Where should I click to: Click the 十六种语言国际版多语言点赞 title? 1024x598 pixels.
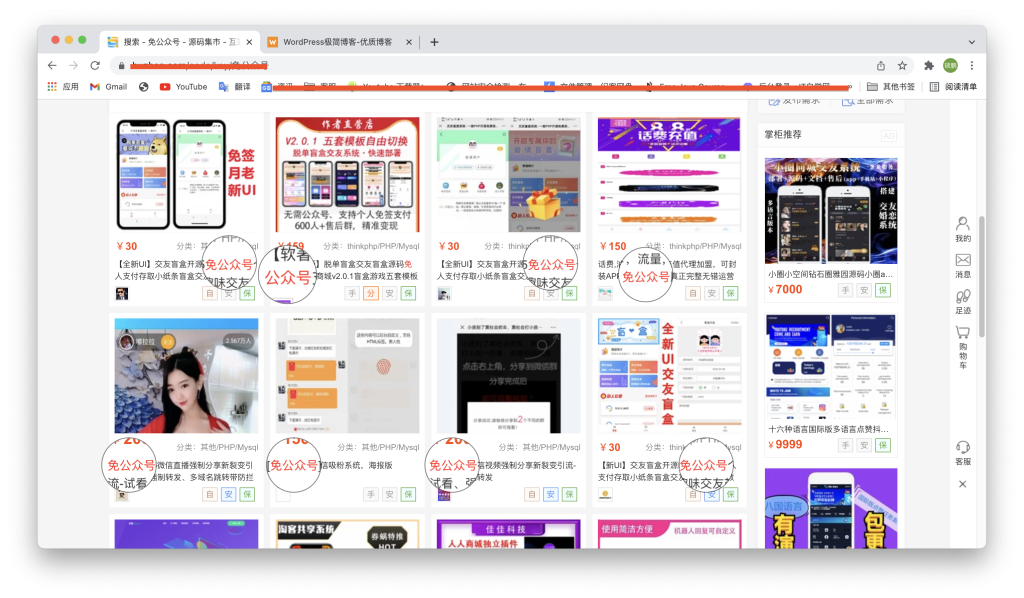coord(828,429)
